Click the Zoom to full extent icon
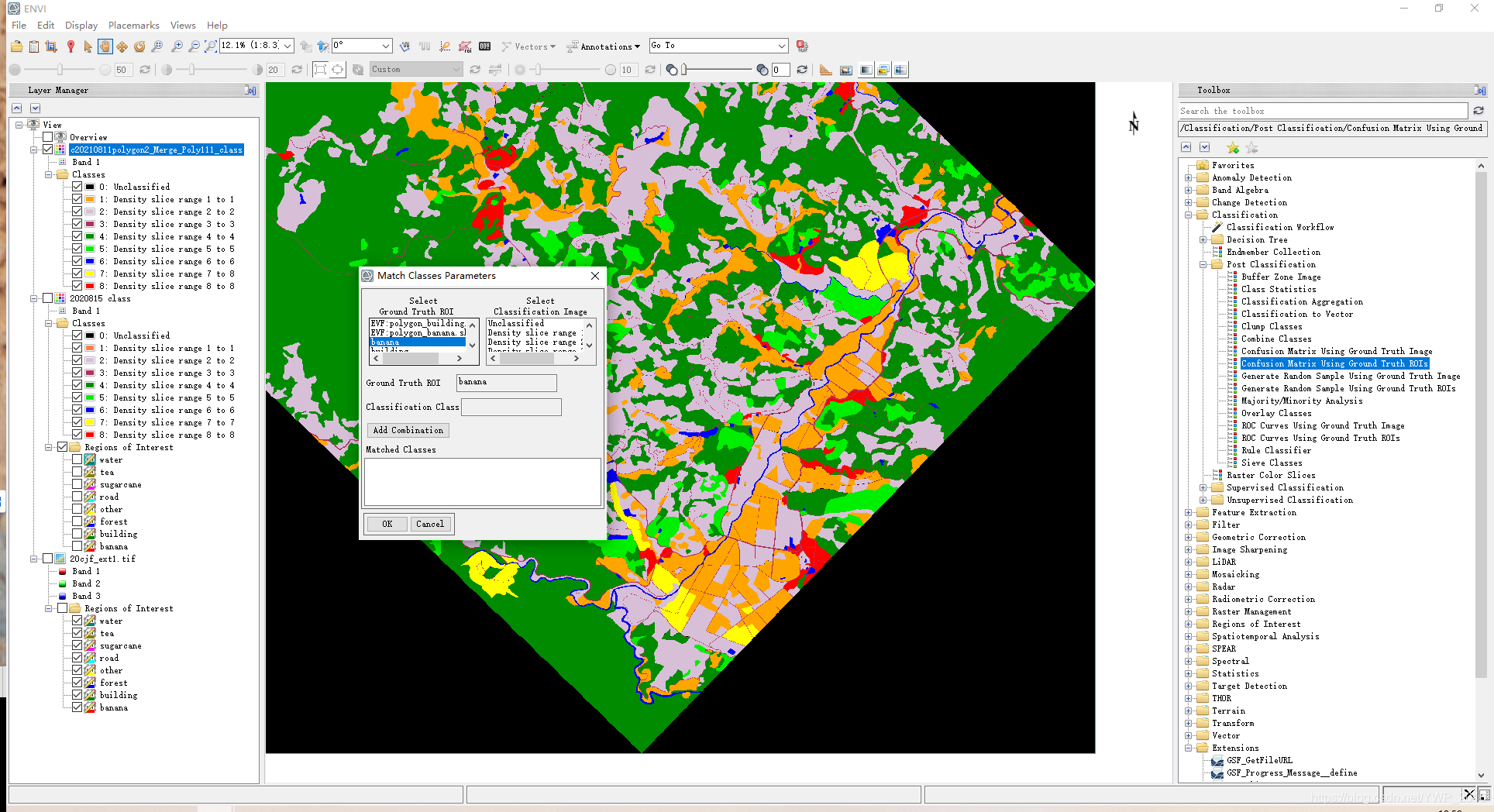Screen dimensions: 1494x812 coord(210,46)
